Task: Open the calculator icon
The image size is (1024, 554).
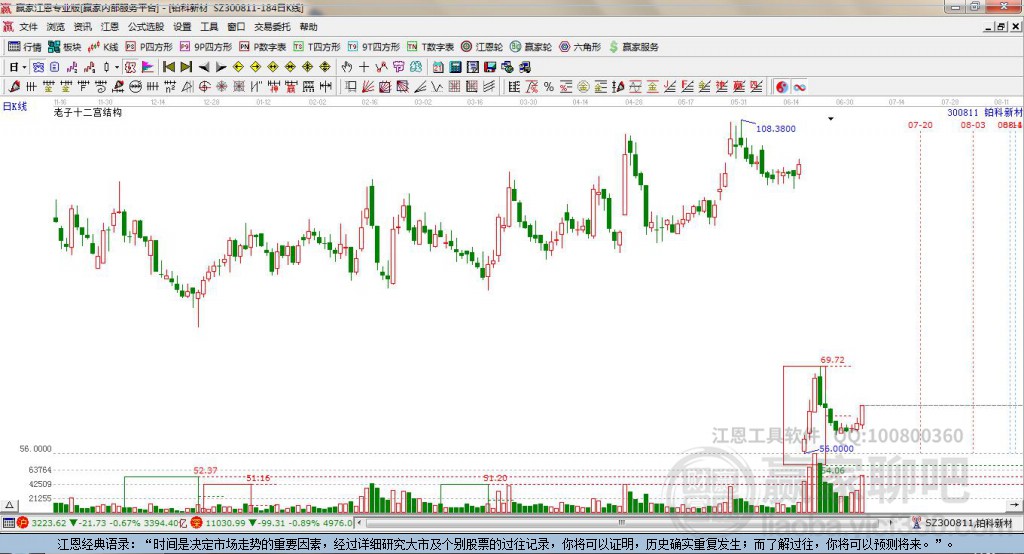Action: (x=455, y=67)
